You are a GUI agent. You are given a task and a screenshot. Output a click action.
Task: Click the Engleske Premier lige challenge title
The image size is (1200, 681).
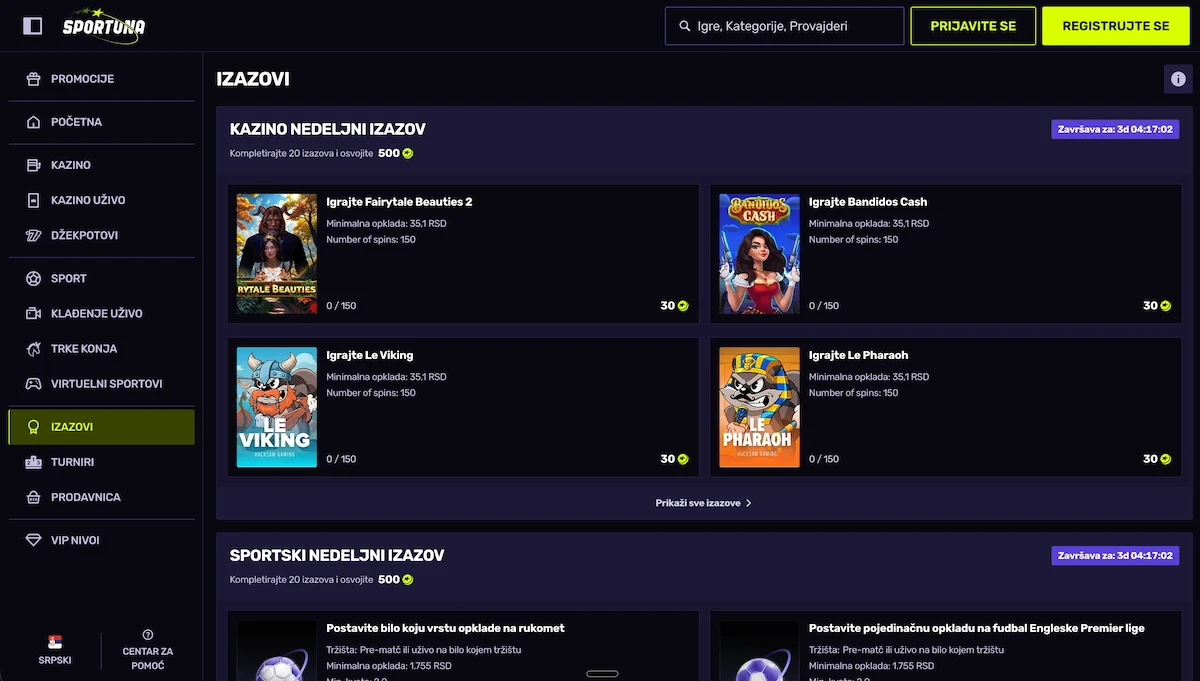point(977,628)
